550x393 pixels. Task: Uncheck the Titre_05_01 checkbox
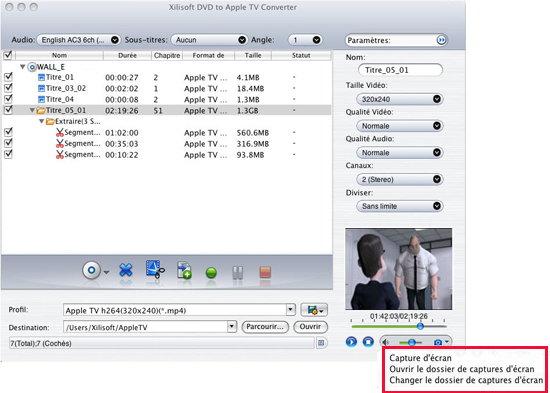click(8, 110)
